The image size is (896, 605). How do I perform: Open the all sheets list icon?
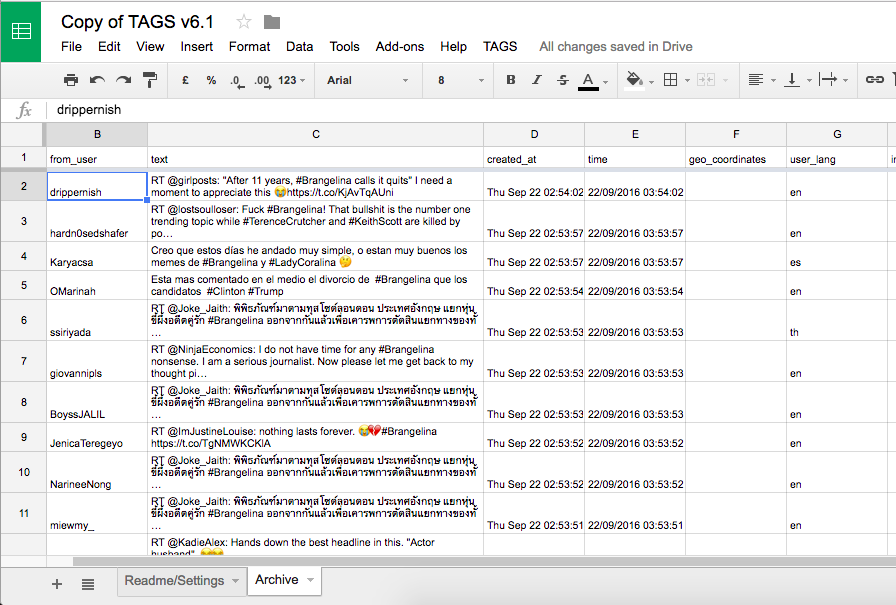pos(87,584)
